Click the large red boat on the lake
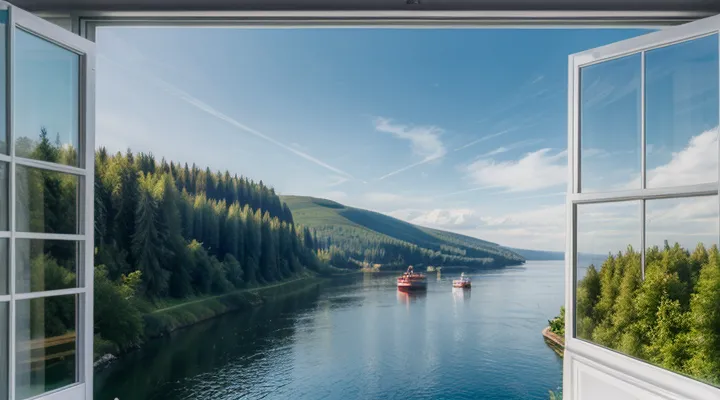 (411, 280)
